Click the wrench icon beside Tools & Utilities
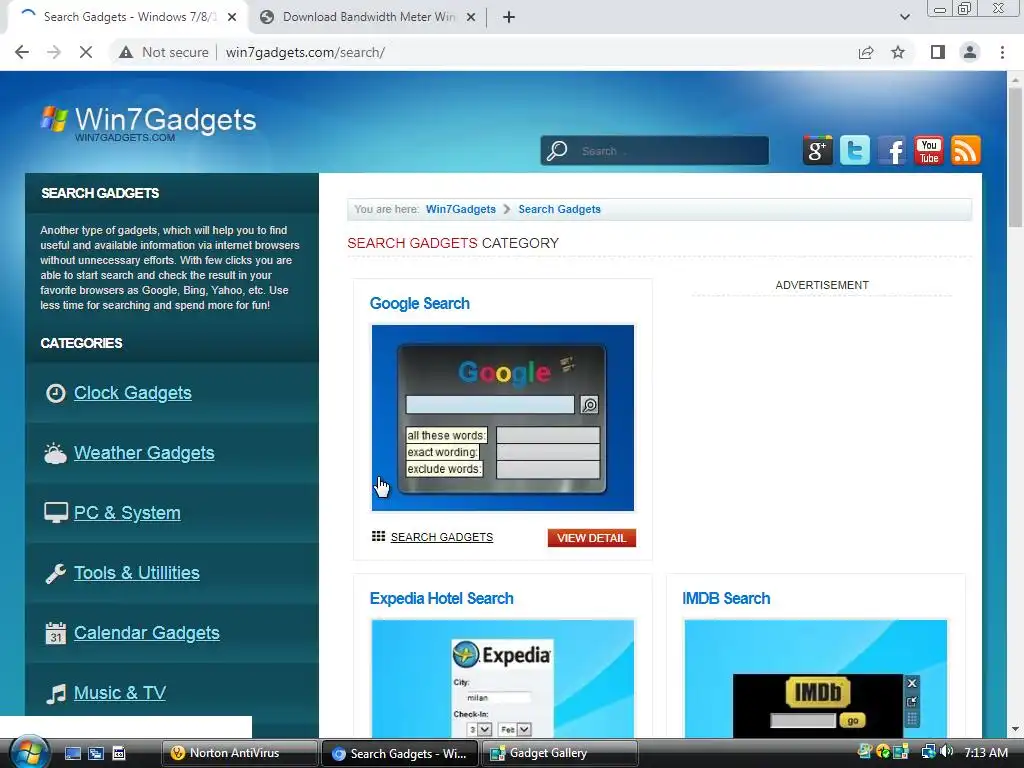Screen dimensions: 1024x768 [56, 573]
